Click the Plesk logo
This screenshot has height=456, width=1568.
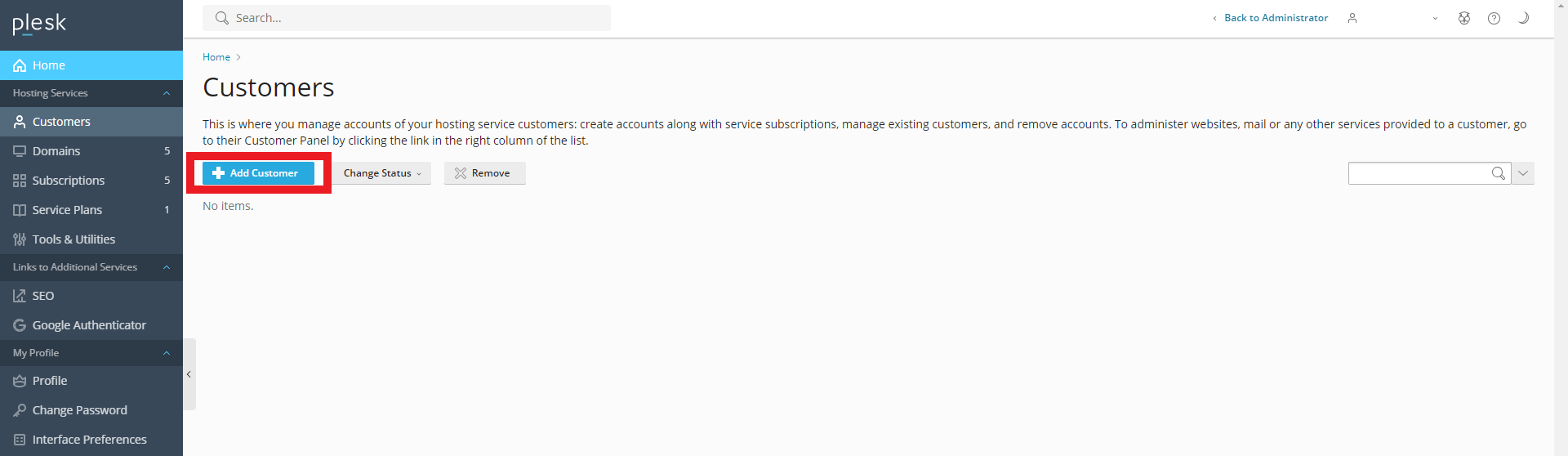[x=39, y=24]
